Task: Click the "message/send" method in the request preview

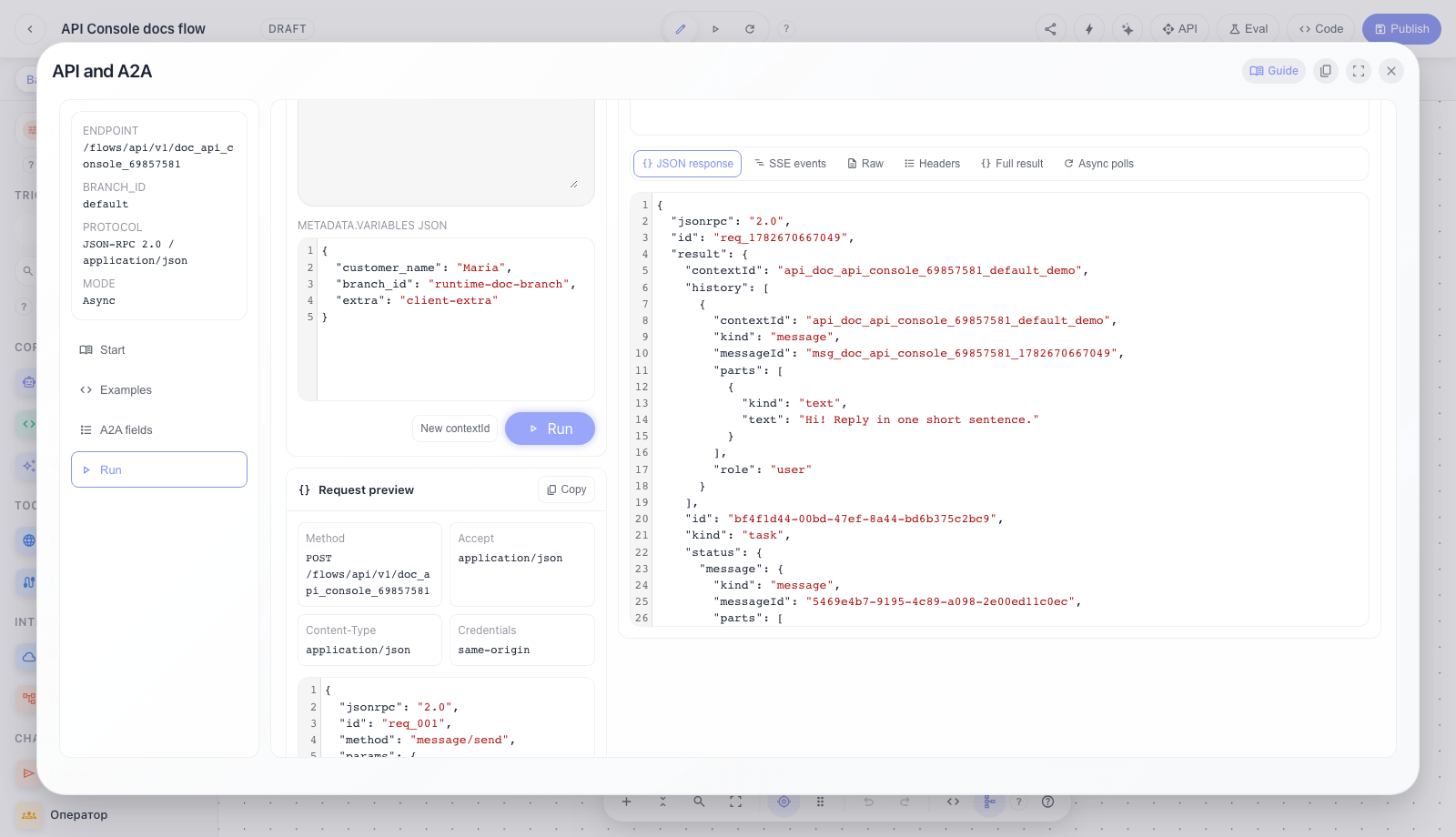Action: click(460, 740)
